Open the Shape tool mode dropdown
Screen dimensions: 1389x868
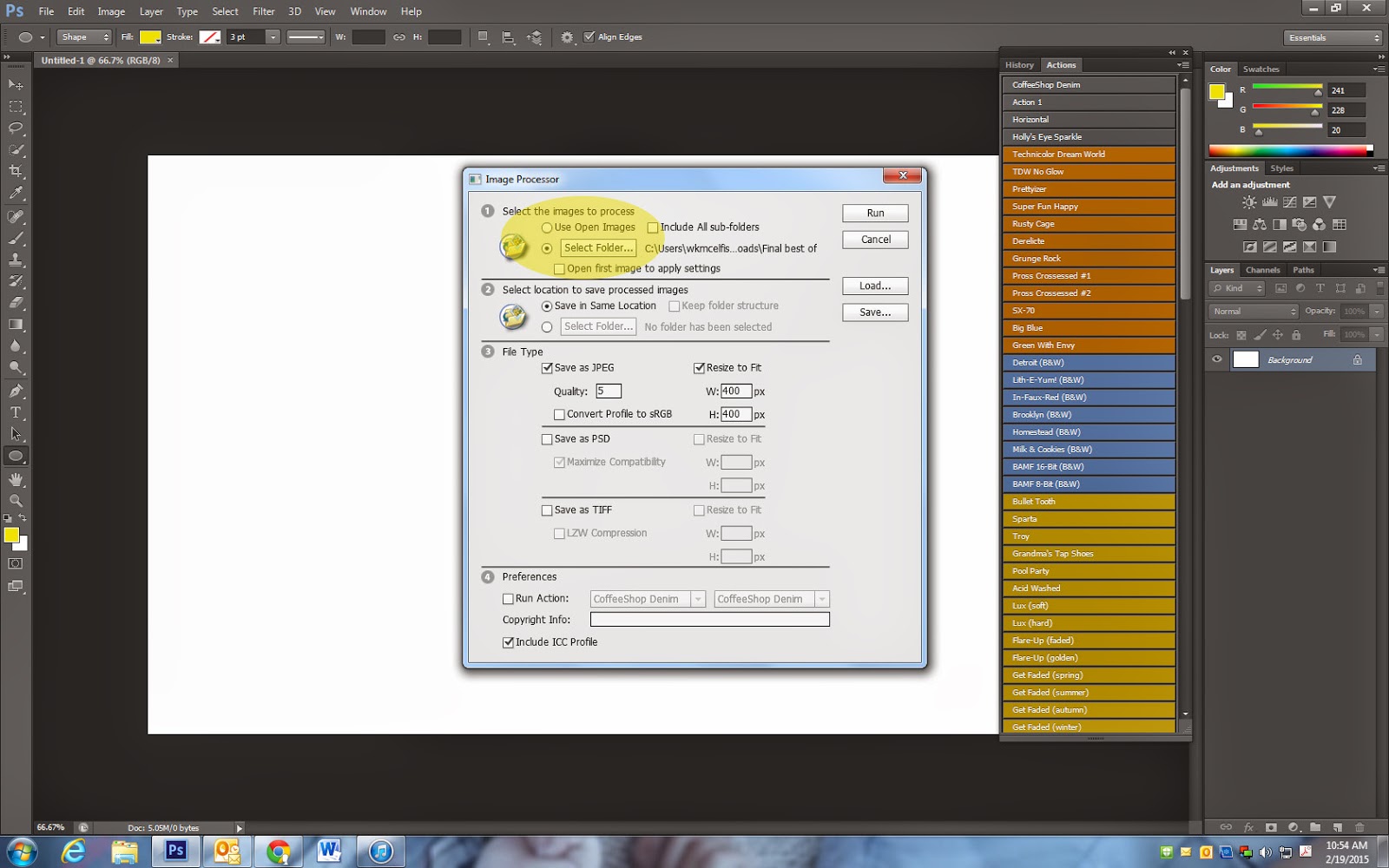[85, 37]
